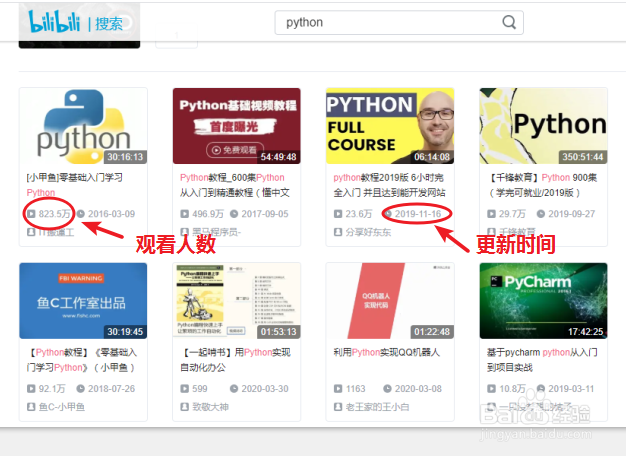Image resolution: width=626 pixels, height=456 pixels.
Task: Open the 鱼C工作室出品 video thumbnail
Action: pos(83,301)
